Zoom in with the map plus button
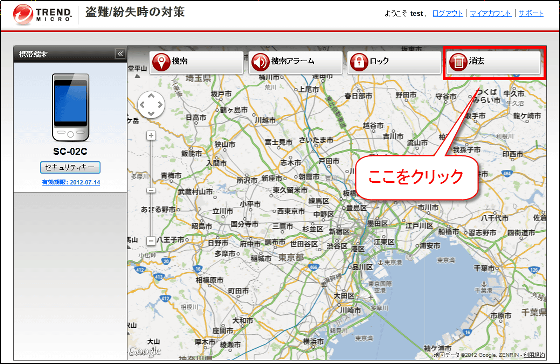The image size is (560, 364). pyautogui.click(x=151, y=135)
